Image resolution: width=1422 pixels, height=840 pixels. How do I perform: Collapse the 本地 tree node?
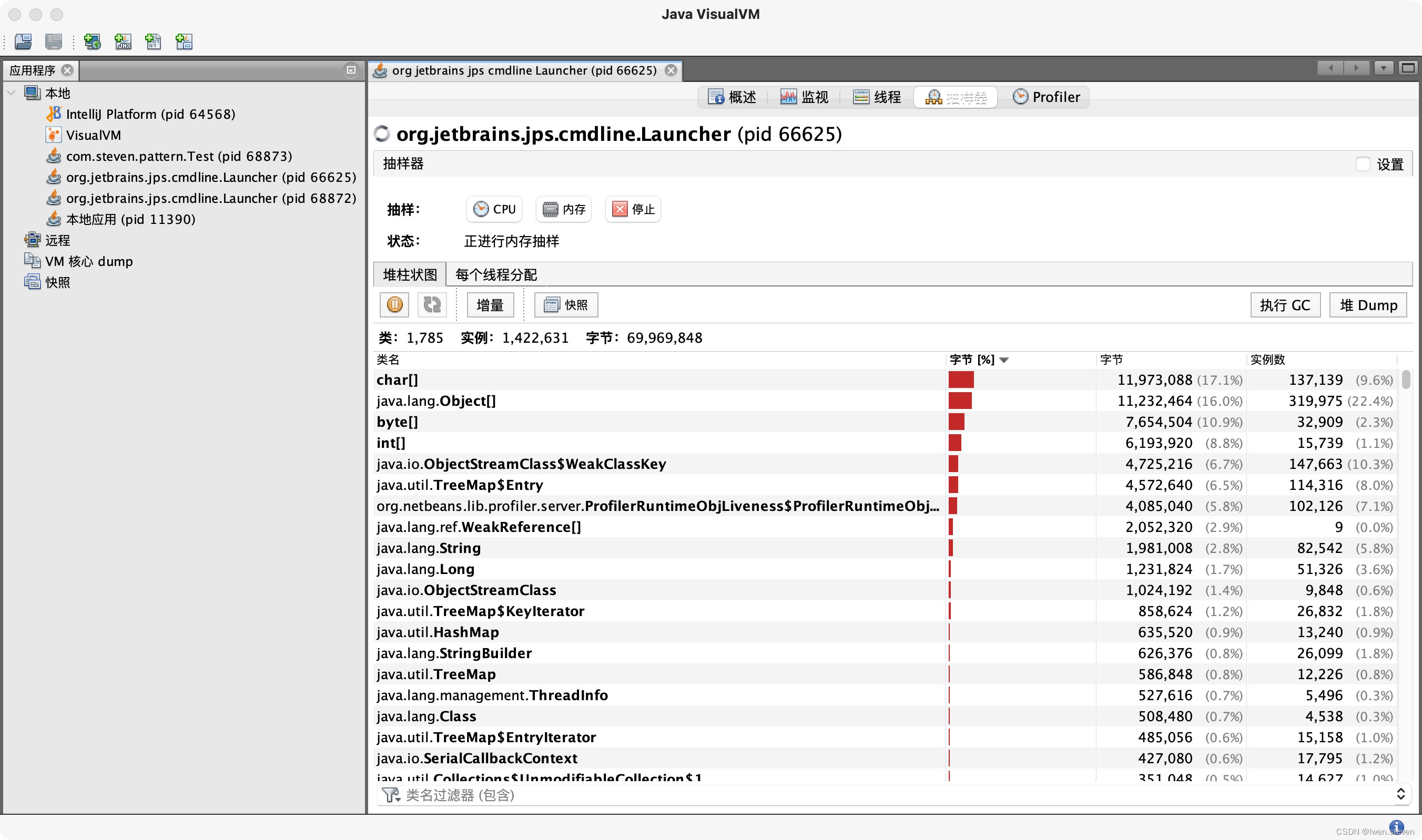[12, 93]
